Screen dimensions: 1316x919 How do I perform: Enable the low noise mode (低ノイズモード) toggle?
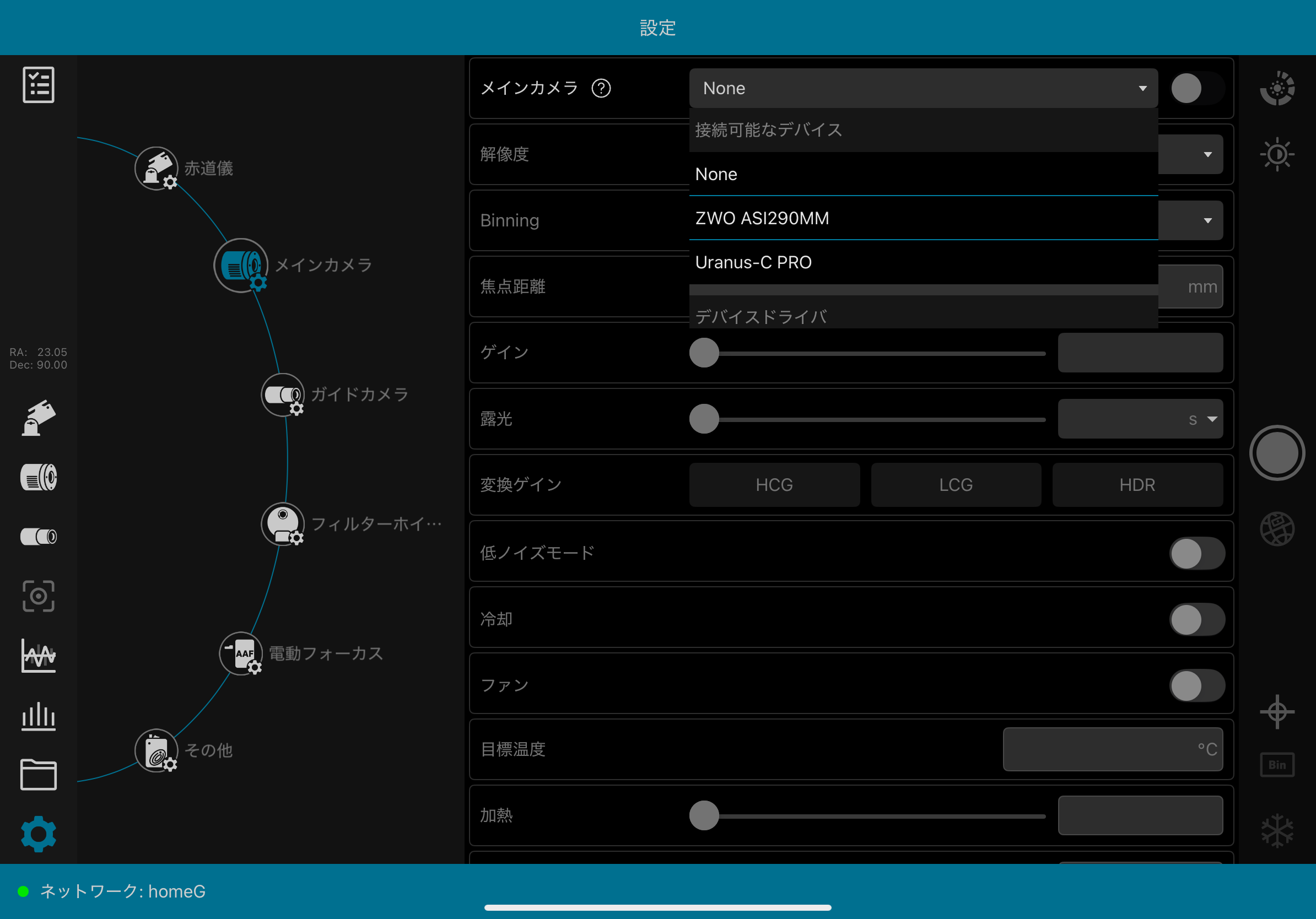click(x=1197, y=554)
